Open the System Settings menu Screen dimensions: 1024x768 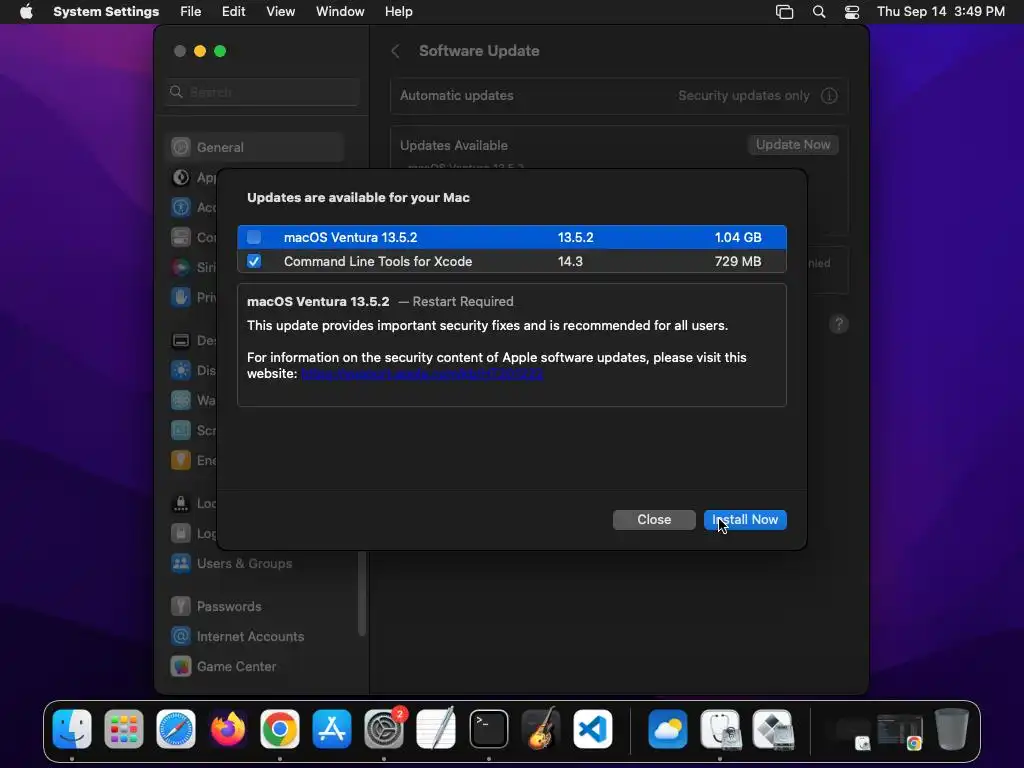pos(106,12)
